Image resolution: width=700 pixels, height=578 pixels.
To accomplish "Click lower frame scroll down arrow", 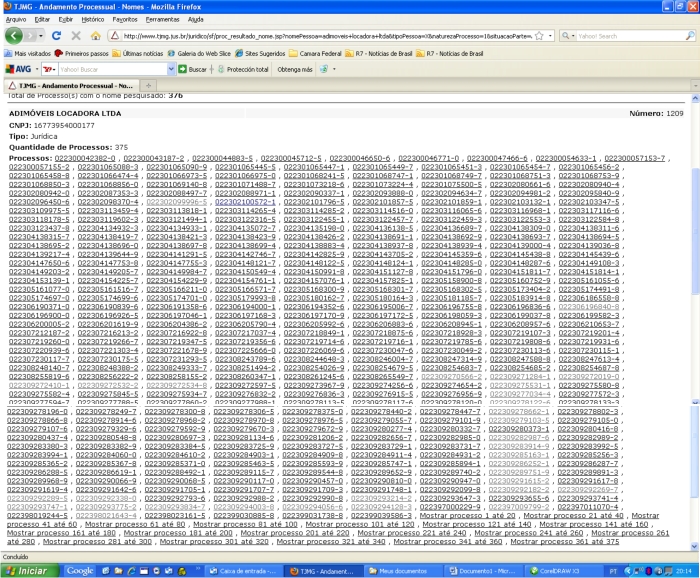I will (x=694, y=546).
